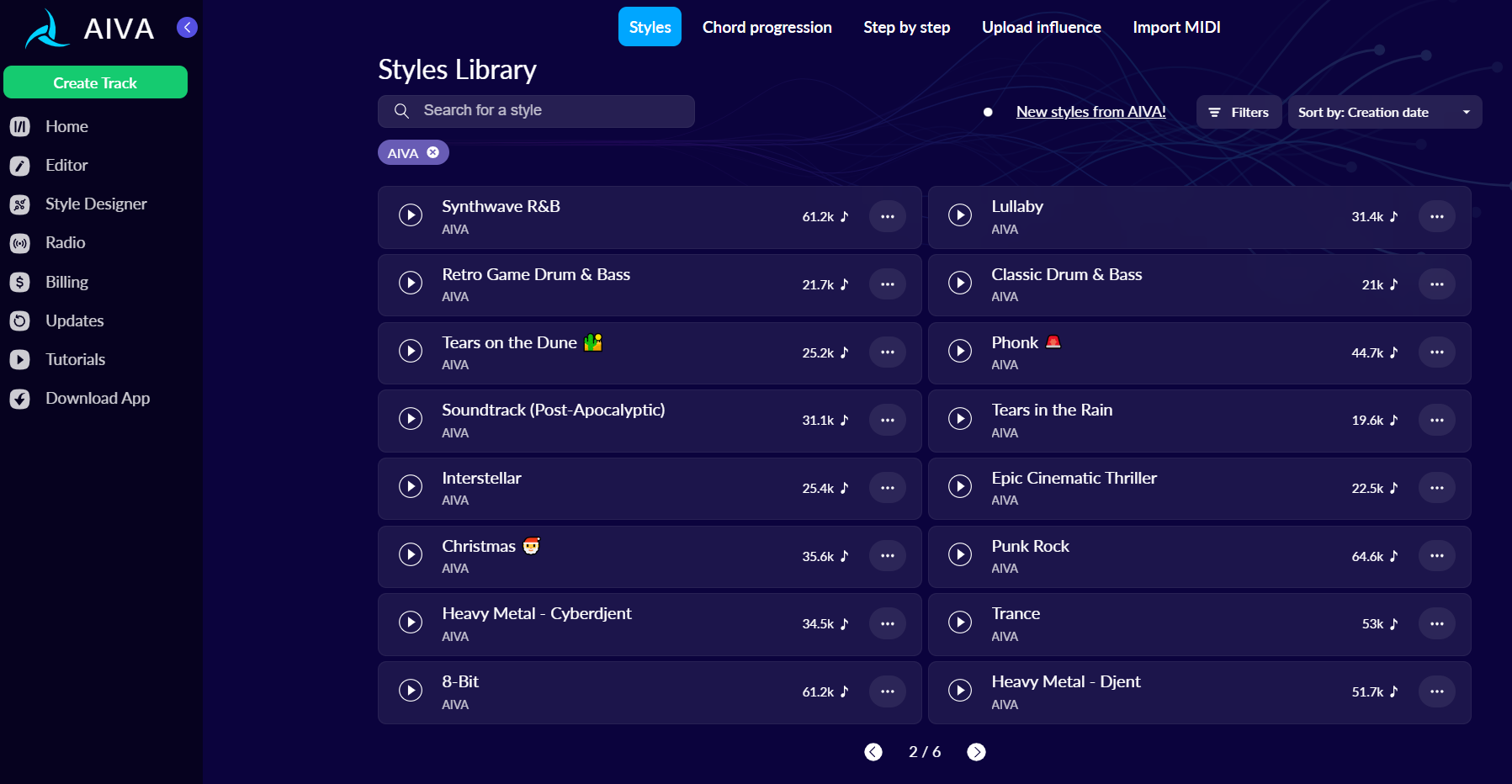Open options menu for Punk Rock style

(x=1437, y=555)
